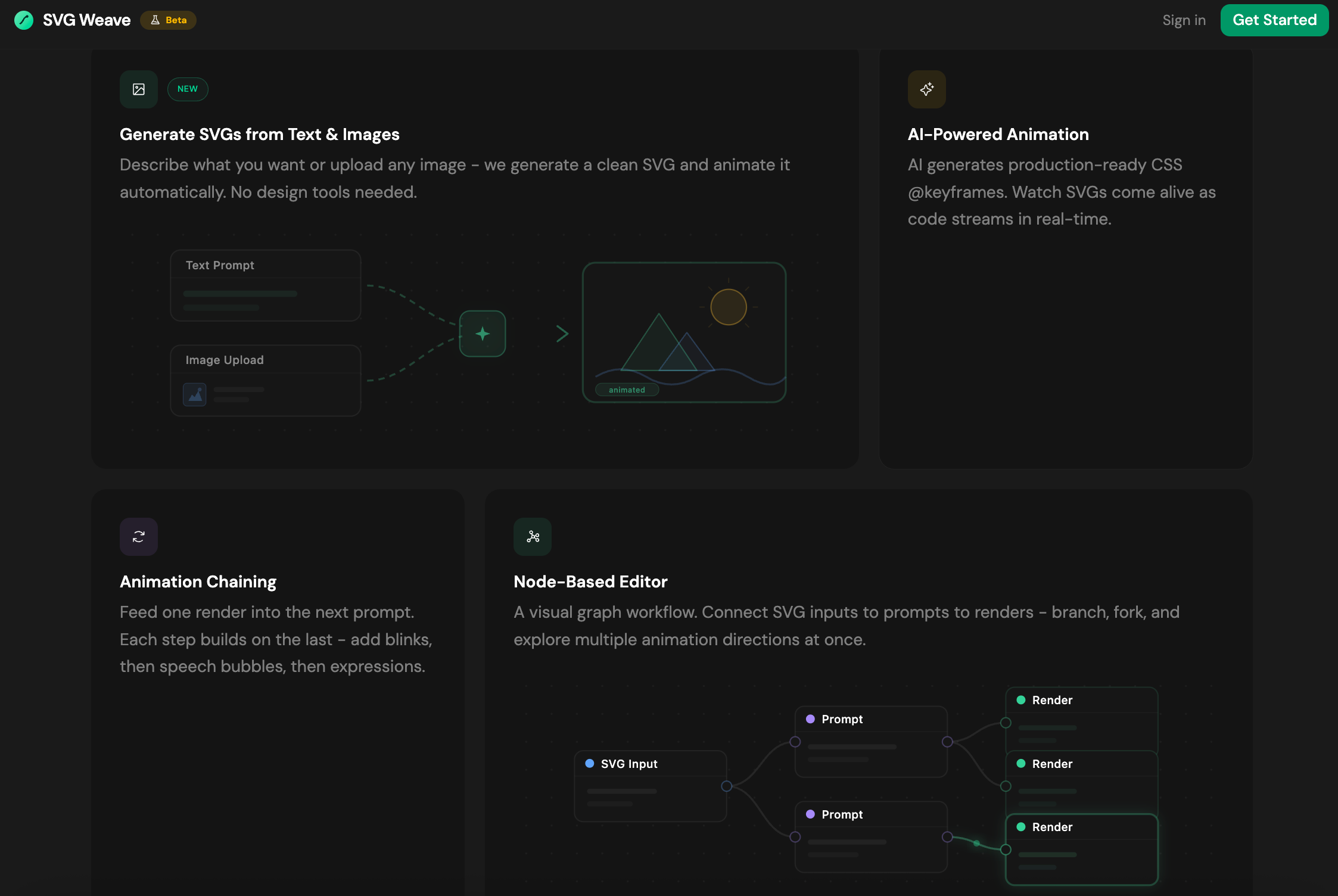The width and height of the screenshot is (1338, 896).
Task: Click the green sparkle generator node
Action: click(x=483, y=334)
